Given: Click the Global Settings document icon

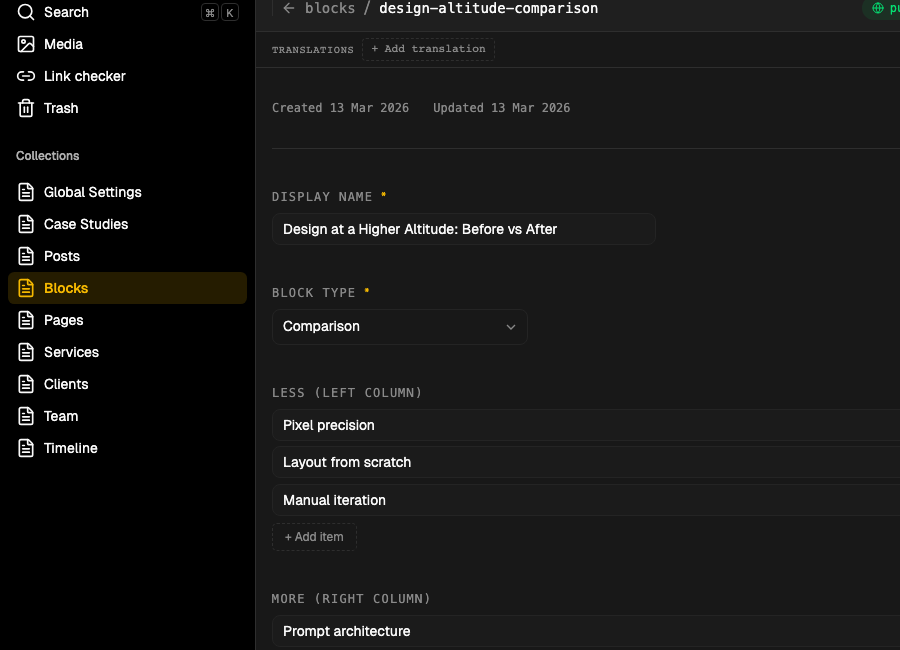Looking at the screenshot, I should click(x=24, y=192).
